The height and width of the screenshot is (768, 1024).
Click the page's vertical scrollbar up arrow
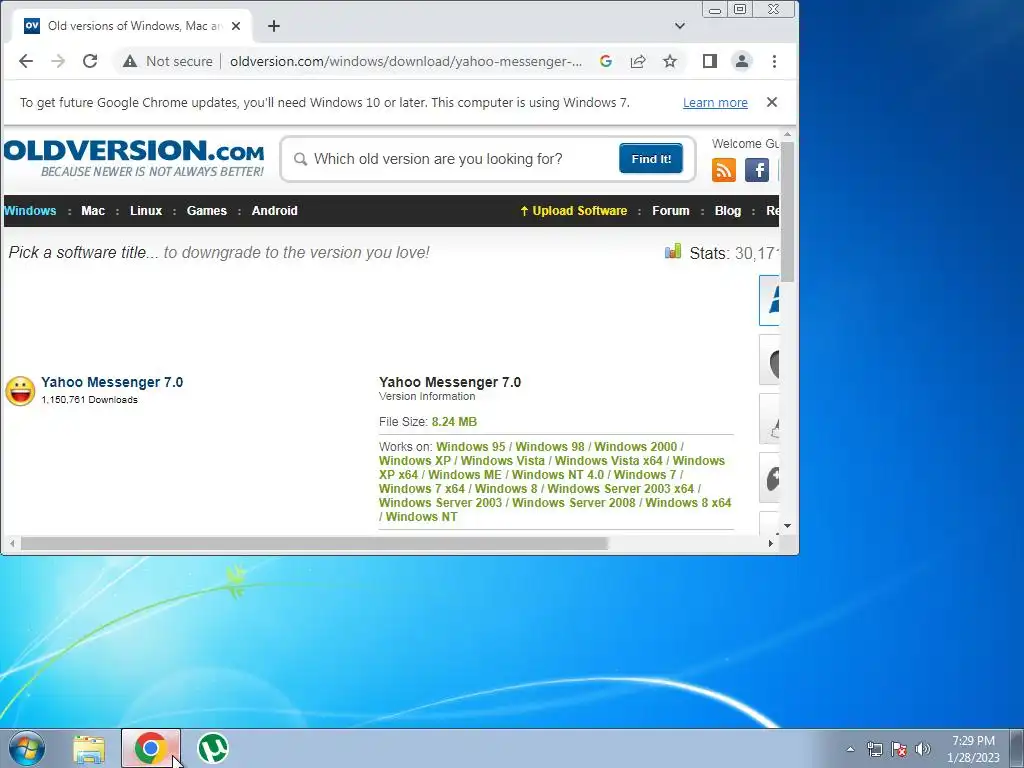click(788, 135)
